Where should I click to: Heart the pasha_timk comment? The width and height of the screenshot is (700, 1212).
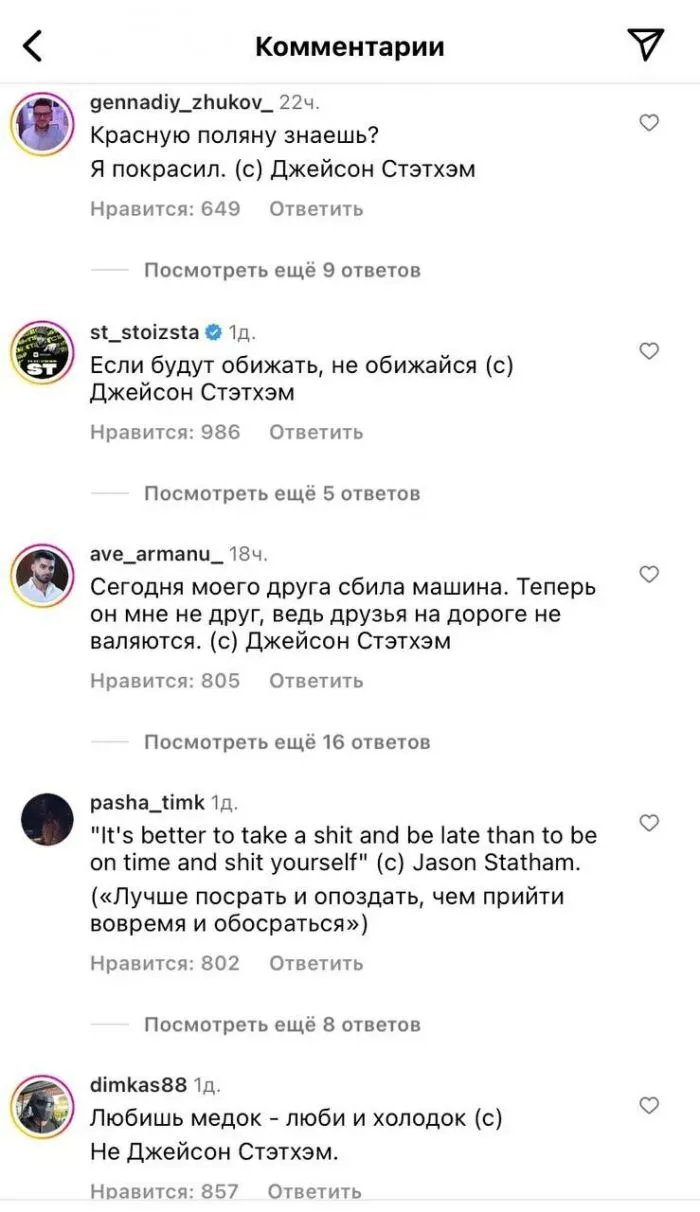pos(649,822)
